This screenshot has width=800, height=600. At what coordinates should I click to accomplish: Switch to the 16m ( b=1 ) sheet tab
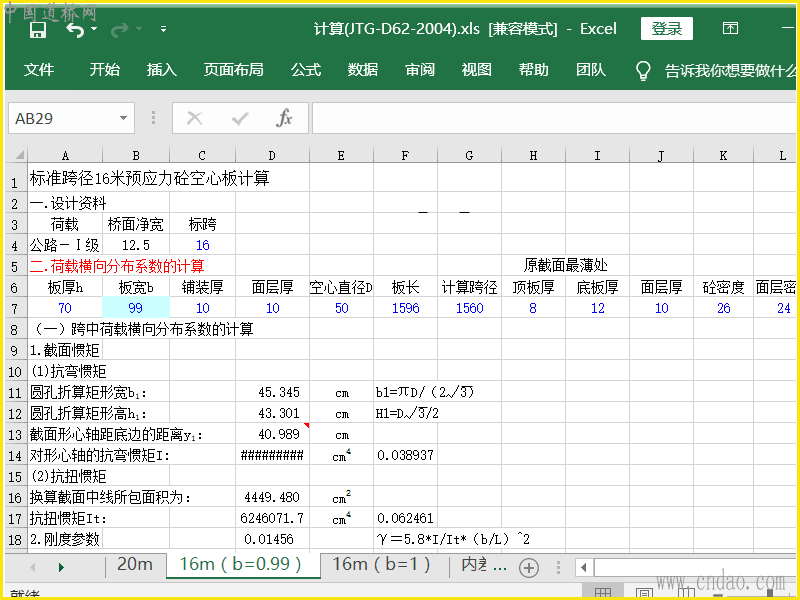pos(382,565)
